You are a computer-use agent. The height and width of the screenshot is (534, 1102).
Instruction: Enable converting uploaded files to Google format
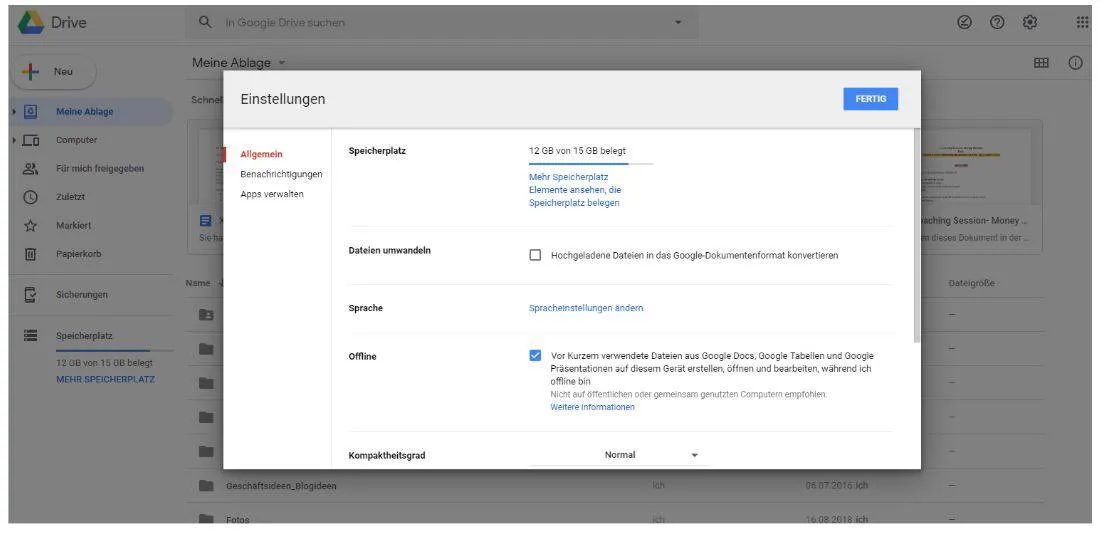pos(536,255)
